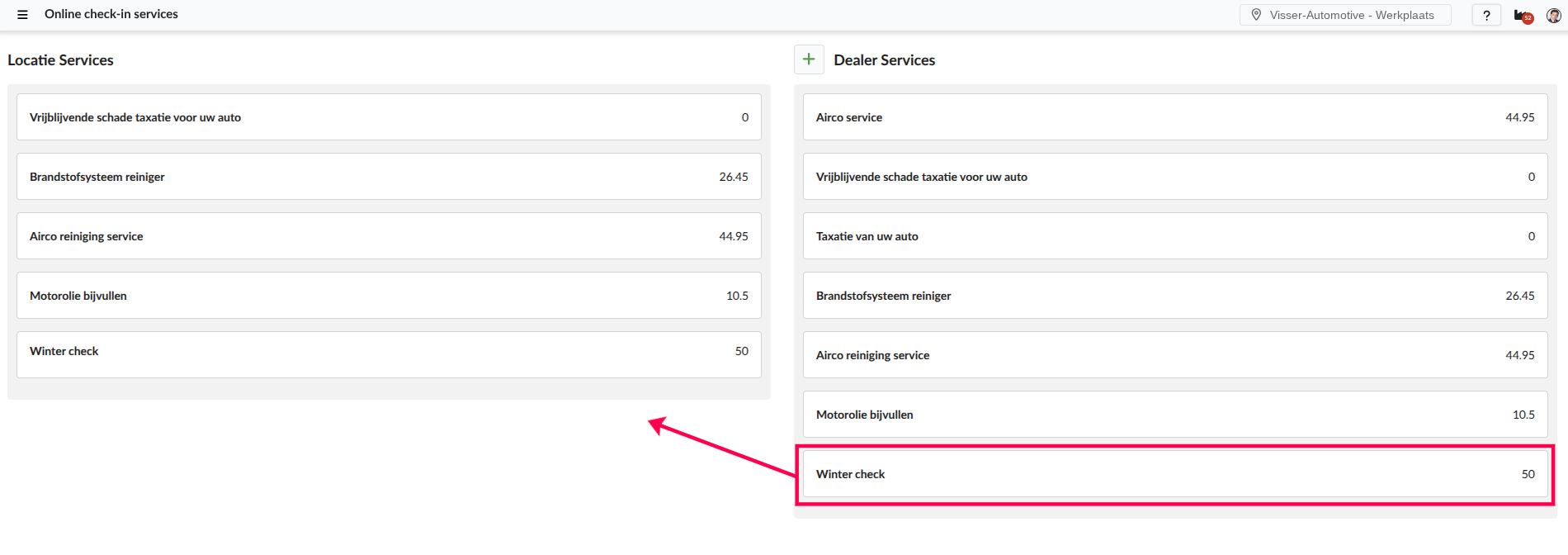Open Airco service in Dealer Services
The image size is (1568, 555).
point(1174,117)
